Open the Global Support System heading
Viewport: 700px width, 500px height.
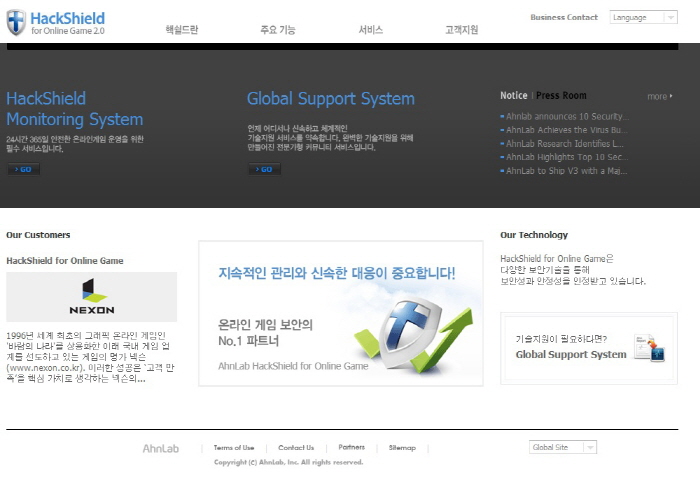(331, 99)
